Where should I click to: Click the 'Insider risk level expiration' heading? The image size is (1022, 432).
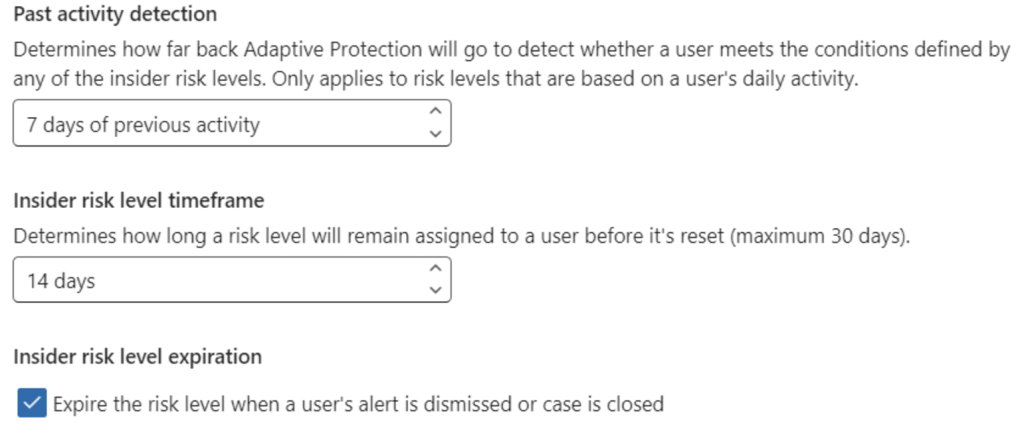tap(137, 356)
